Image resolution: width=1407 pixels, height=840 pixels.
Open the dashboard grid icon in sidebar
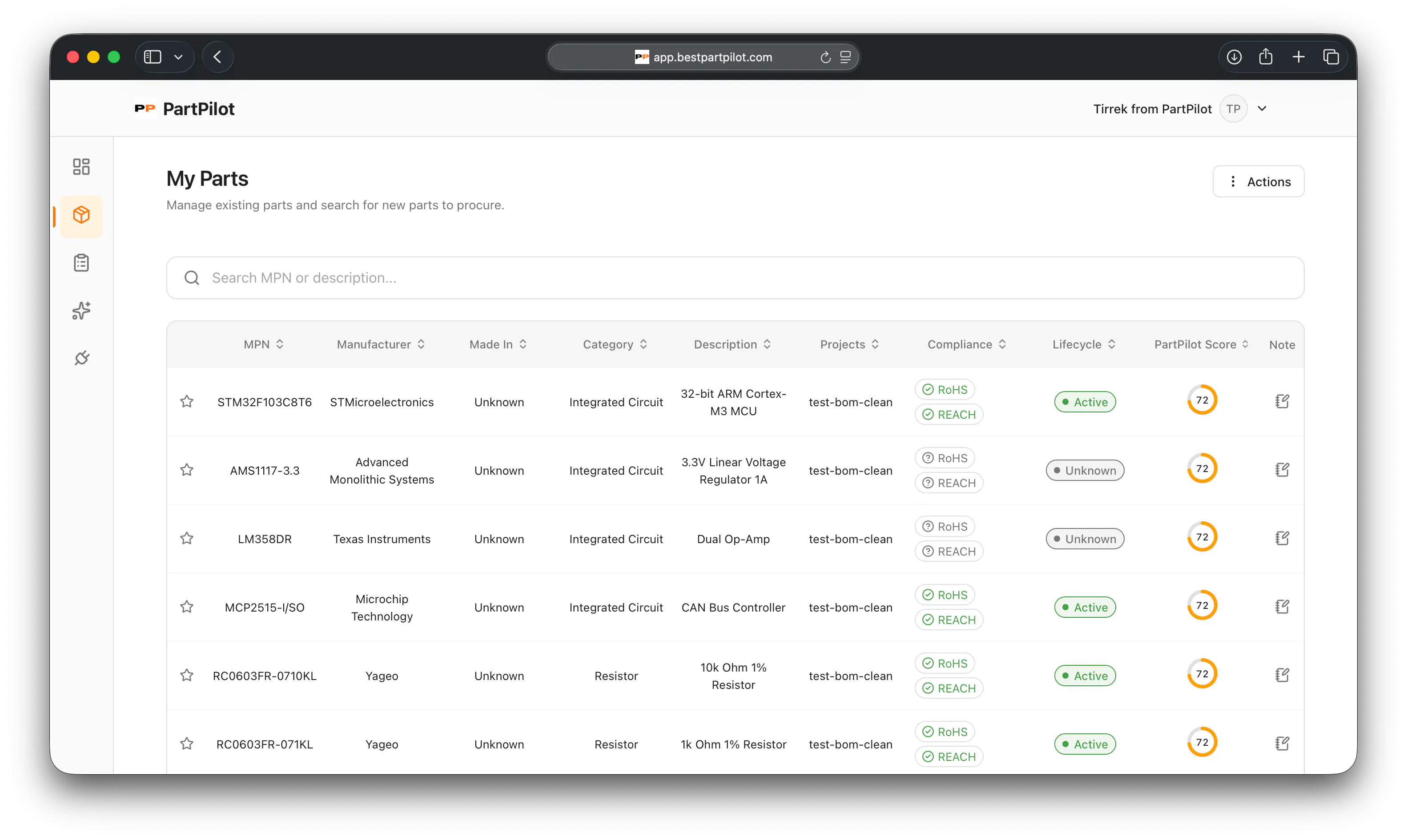pyautogui.click(x=81, y=166)
